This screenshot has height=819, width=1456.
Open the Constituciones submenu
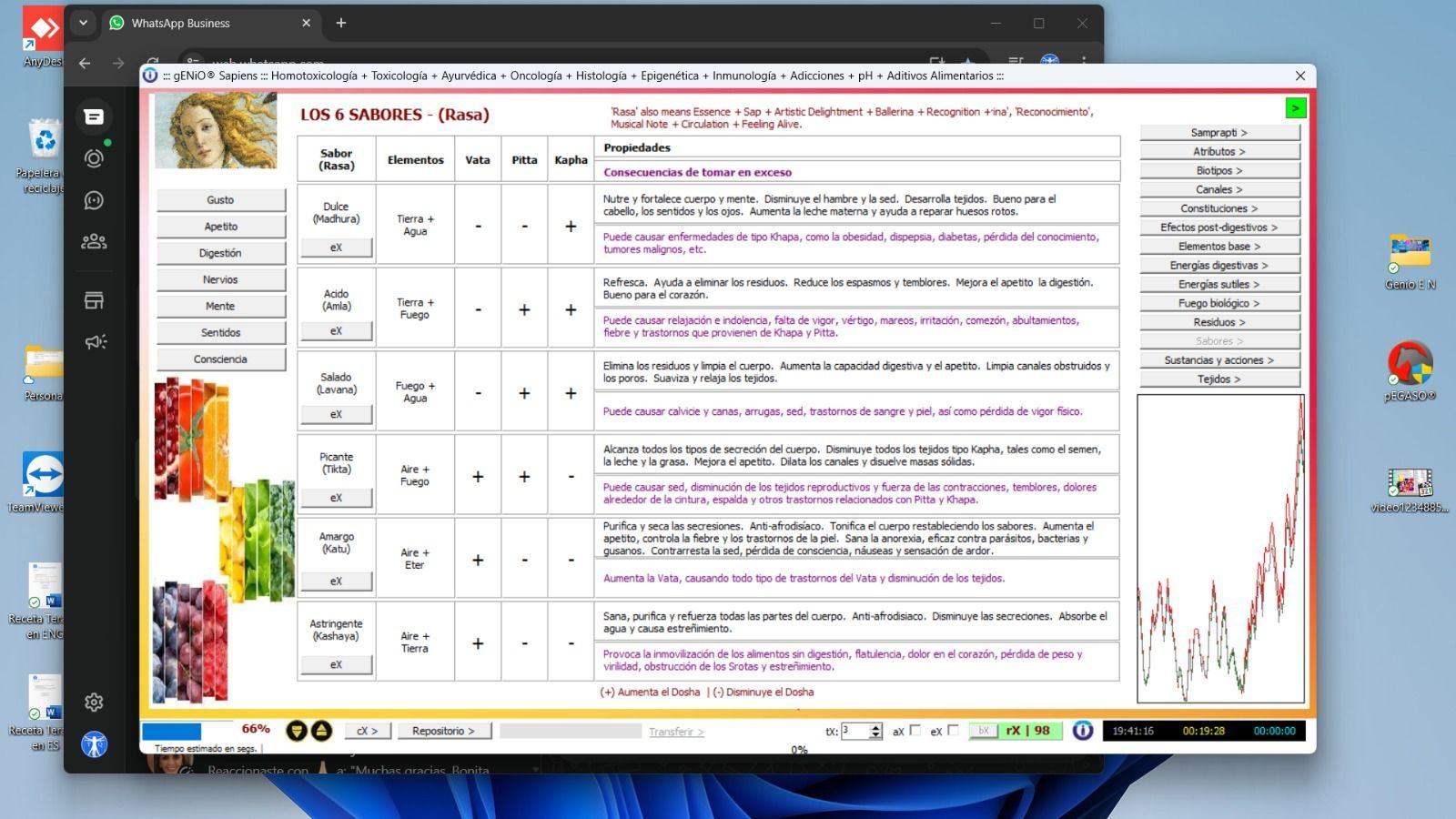pyautogui.click(x=1219, y=208)
